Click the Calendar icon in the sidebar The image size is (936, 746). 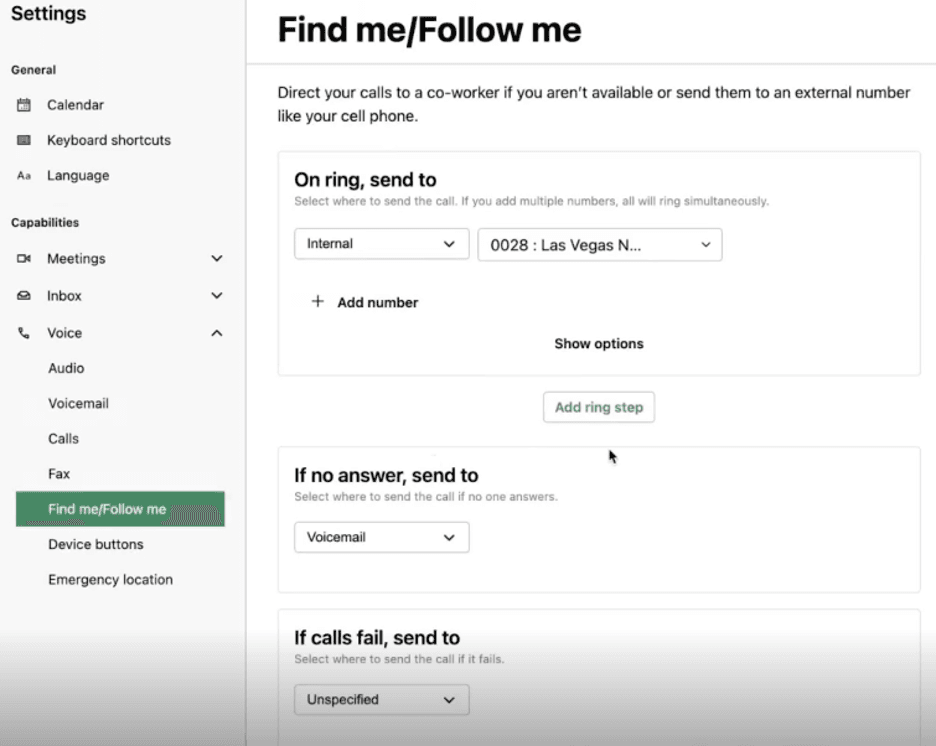point(25,104)
